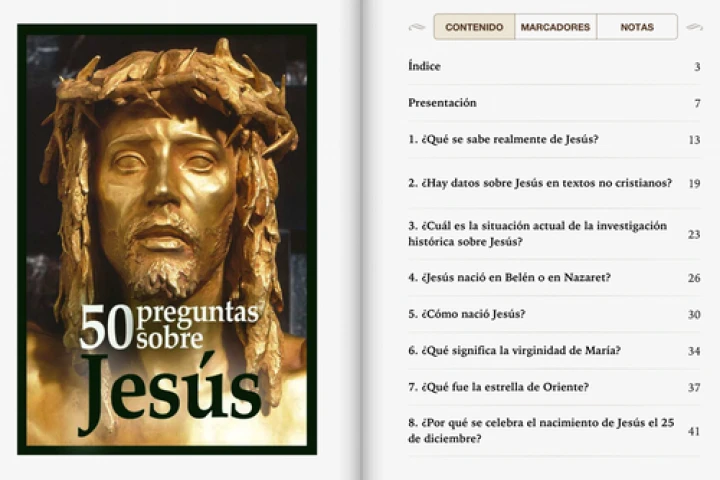
Task: Open the Índice entry
Action: (425, 67)
